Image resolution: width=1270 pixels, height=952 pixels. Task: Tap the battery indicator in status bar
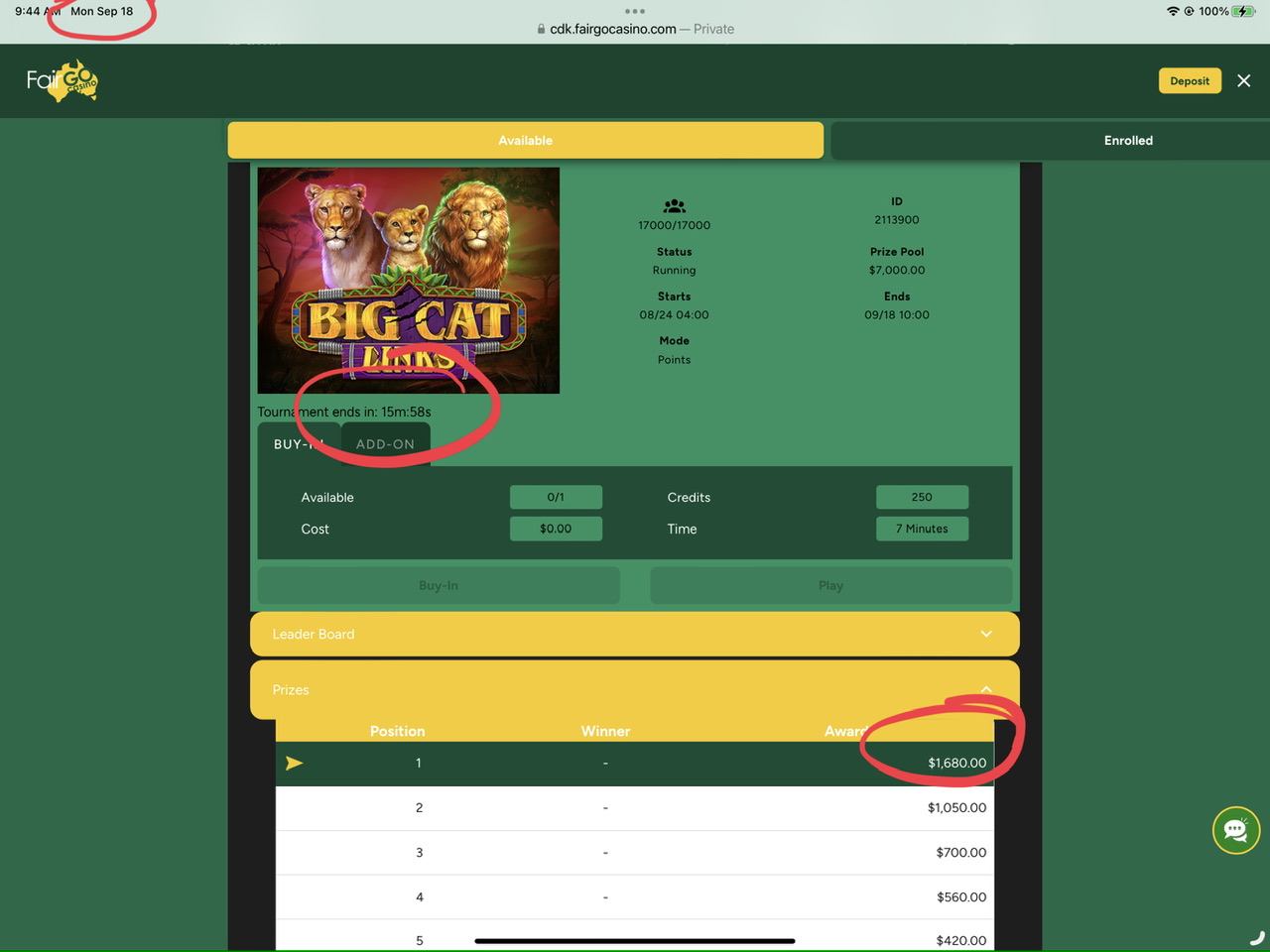click(1243, 11)
